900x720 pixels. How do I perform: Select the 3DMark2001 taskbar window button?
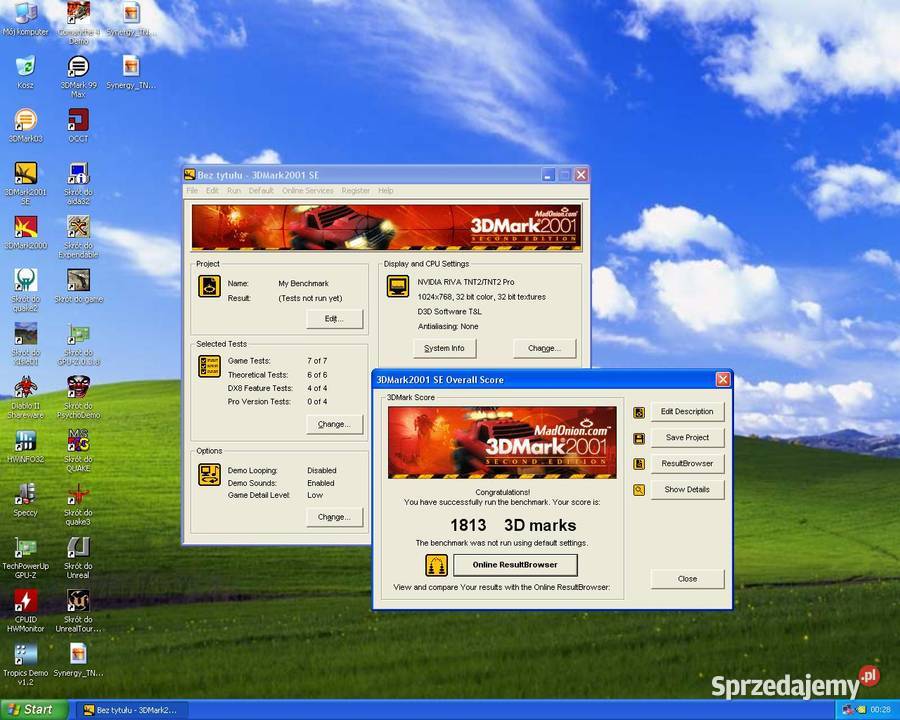[x=131, y=710]
